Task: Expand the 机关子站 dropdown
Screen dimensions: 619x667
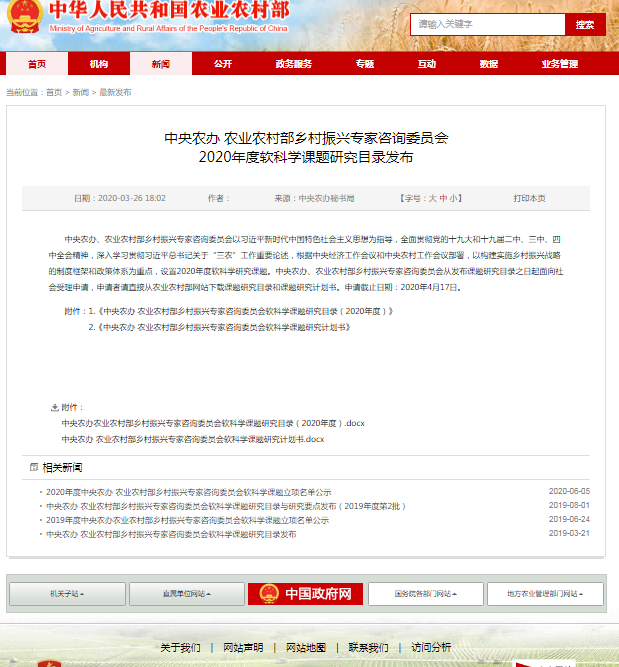Action: click(x=67, y=594)
